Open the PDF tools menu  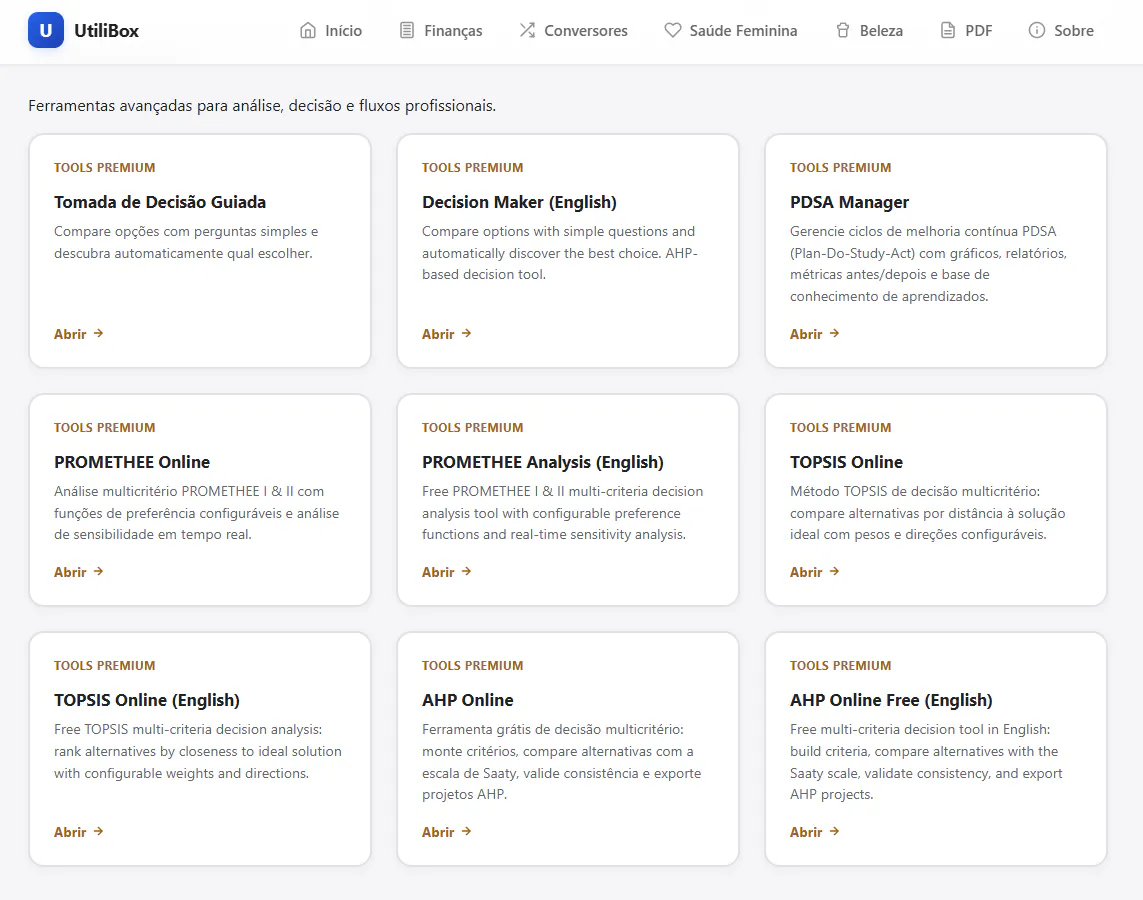(967, 31)
